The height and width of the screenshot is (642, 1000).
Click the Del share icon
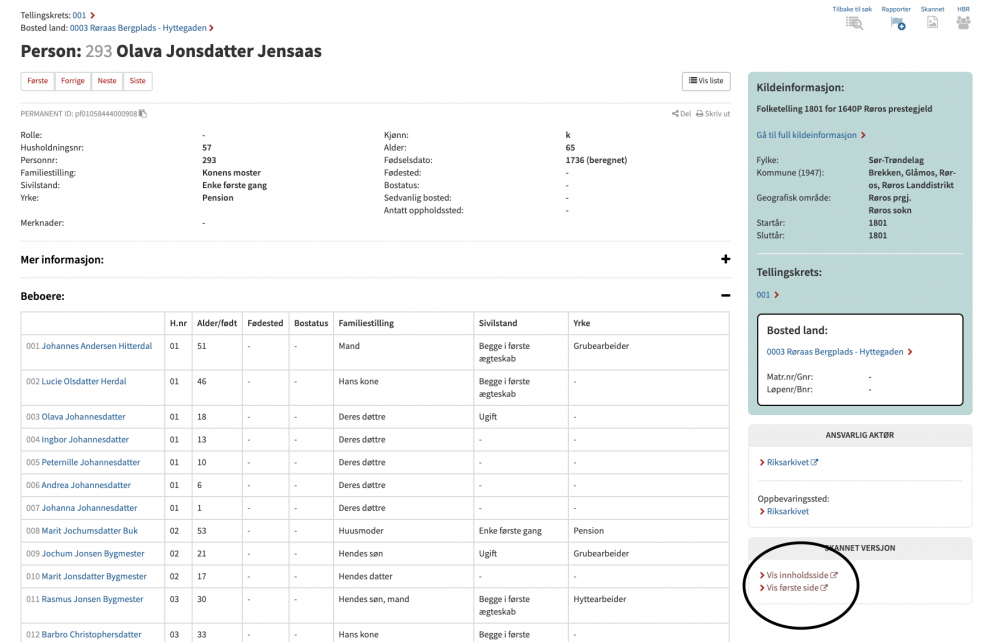(676, 114)
